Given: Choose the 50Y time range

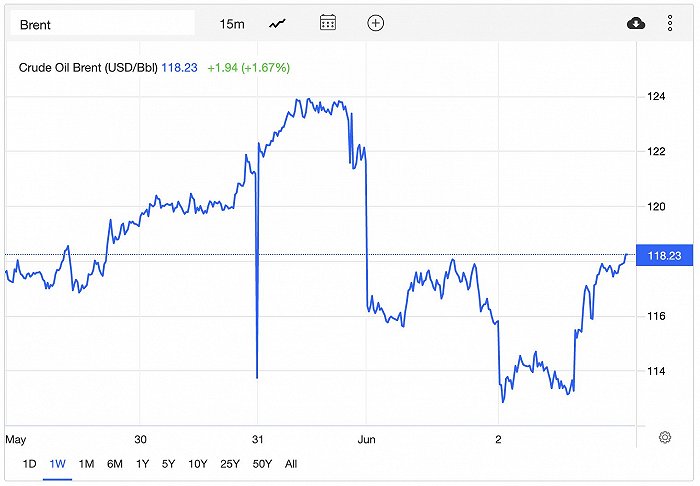Looking at the screenshot, I should pos(262,464).
